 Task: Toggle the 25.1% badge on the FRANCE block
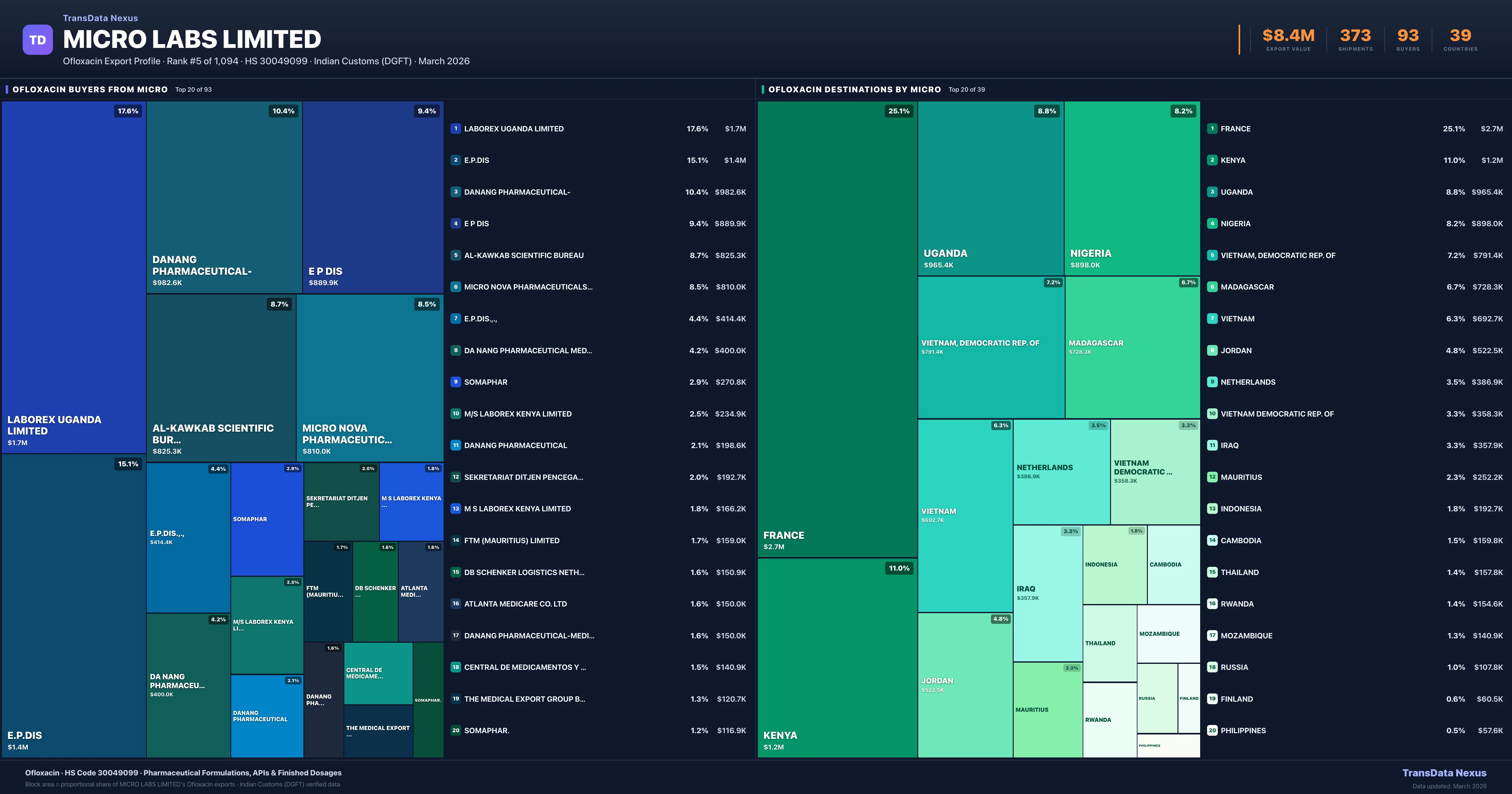[x=899, y=110]
